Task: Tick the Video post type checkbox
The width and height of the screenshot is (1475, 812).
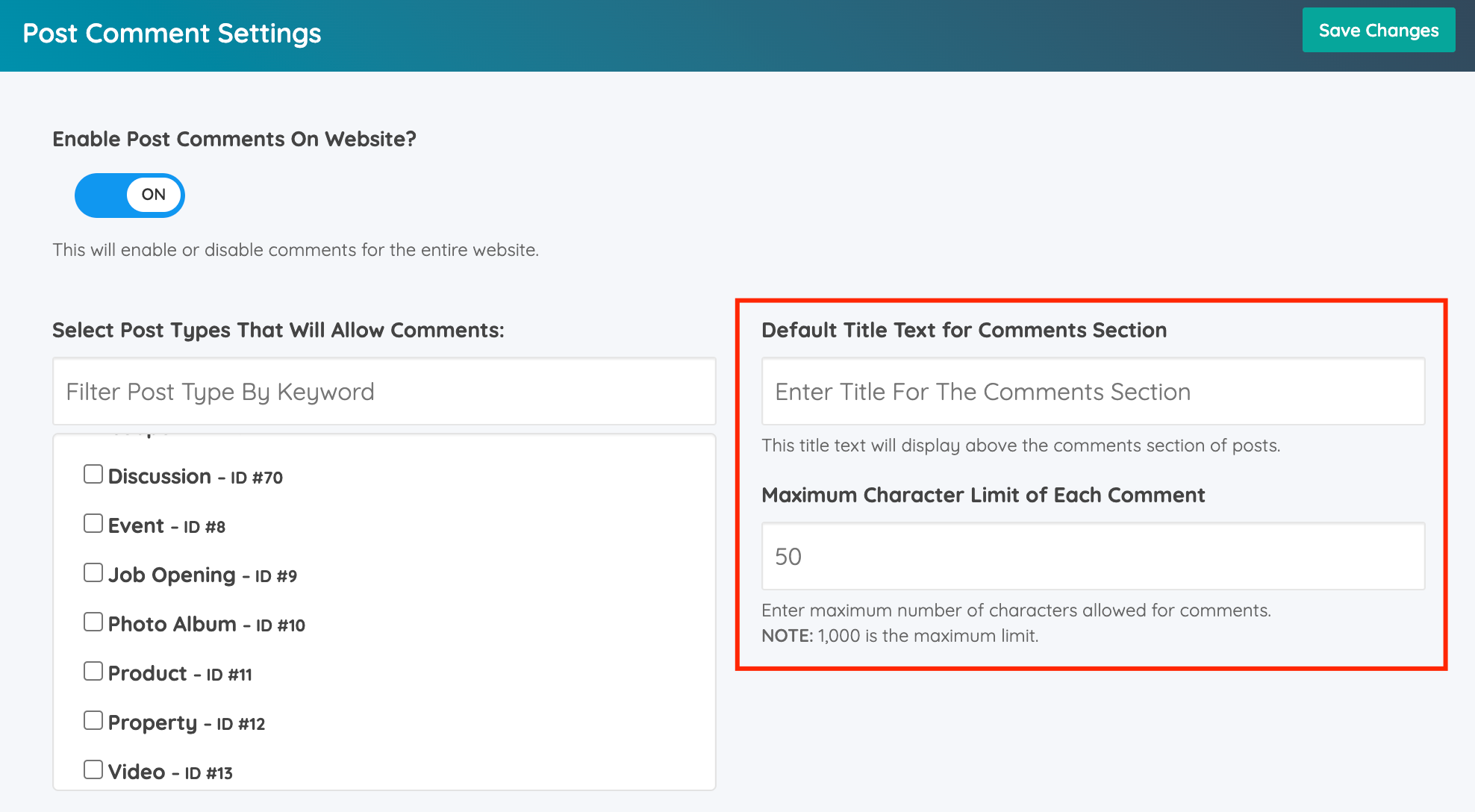Action: [93, 770]
